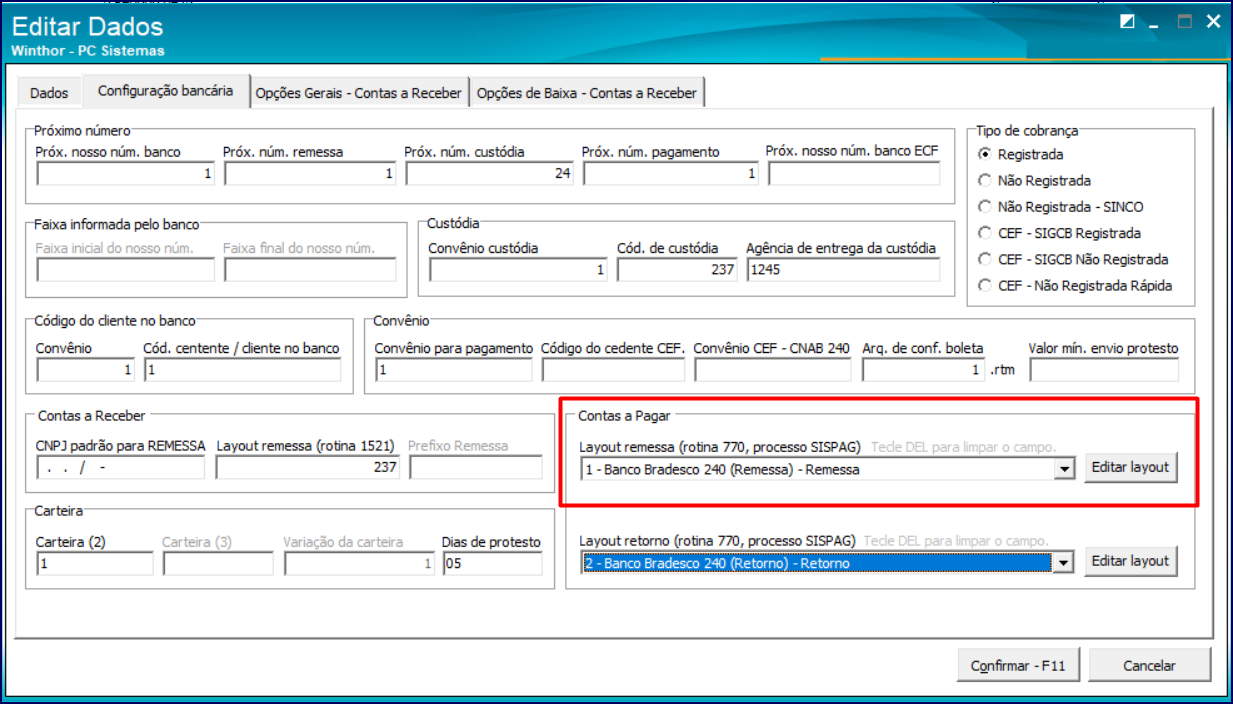1233x704 pixels.
Task: Click CNPJ padrão para REMESSA field
Action: tap(121, 467)
